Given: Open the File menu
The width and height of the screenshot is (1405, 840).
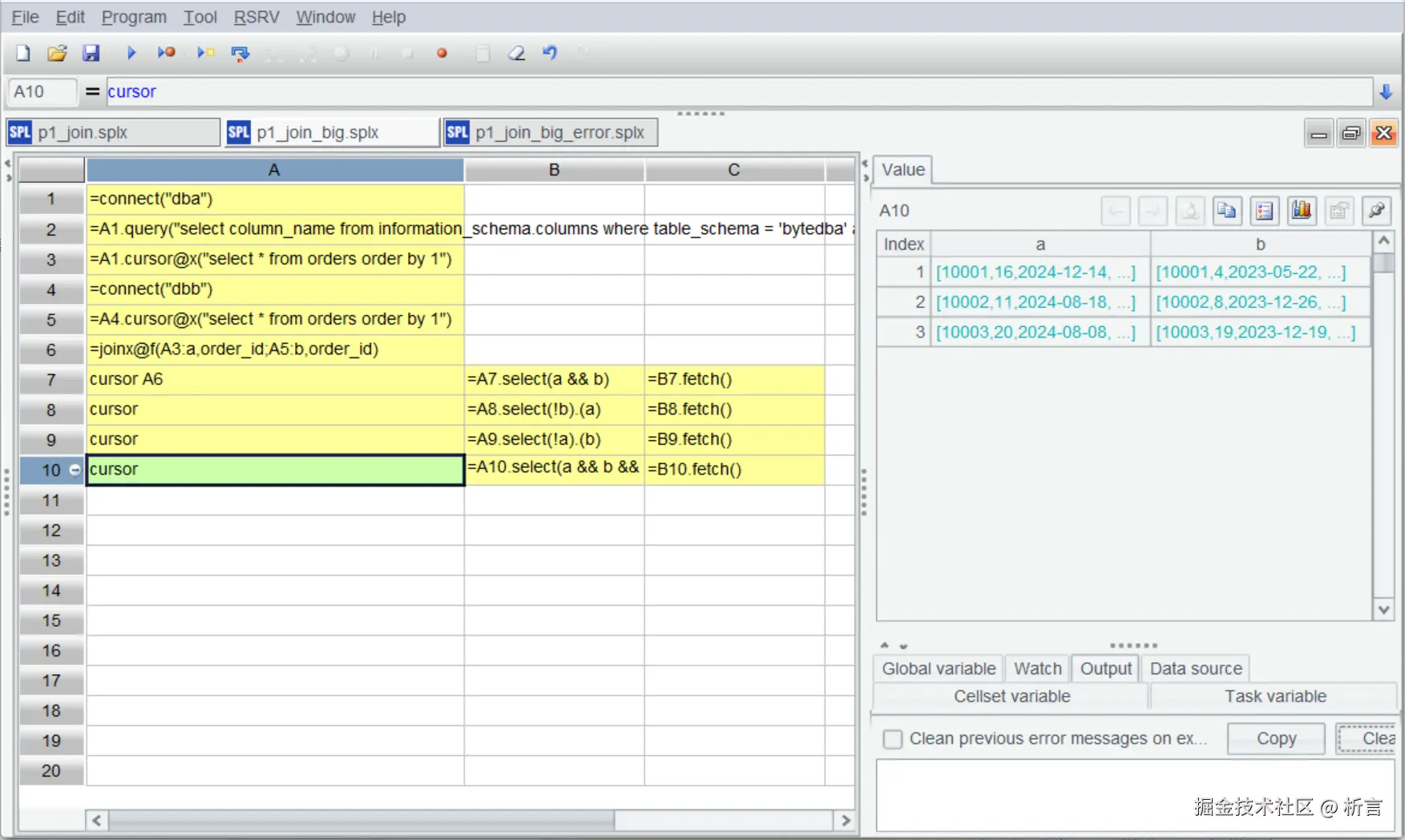Looking at the screenshot, I should click(25, 17).
